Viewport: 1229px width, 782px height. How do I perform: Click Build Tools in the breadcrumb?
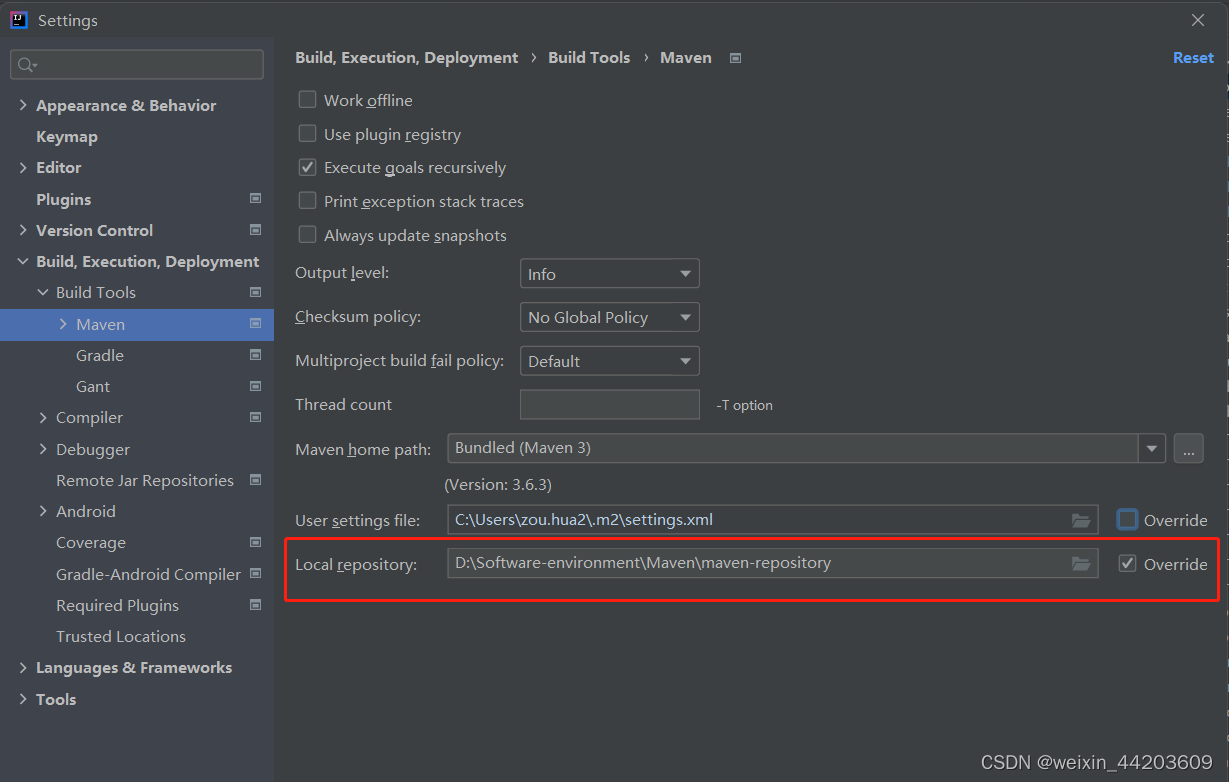click(589, 58)
